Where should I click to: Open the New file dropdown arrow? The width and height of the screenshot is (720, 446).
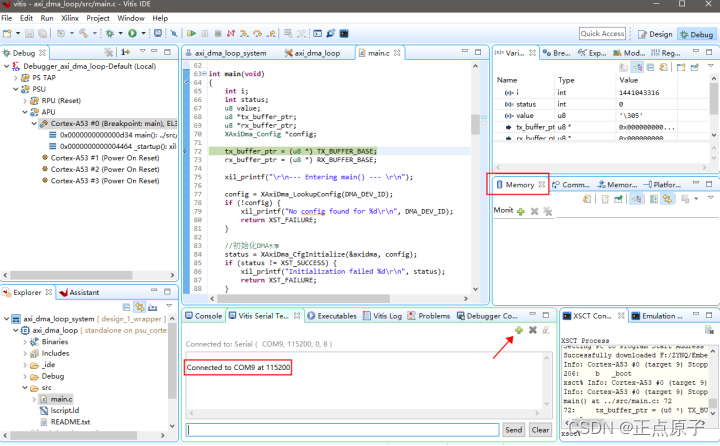click(18, 34)
